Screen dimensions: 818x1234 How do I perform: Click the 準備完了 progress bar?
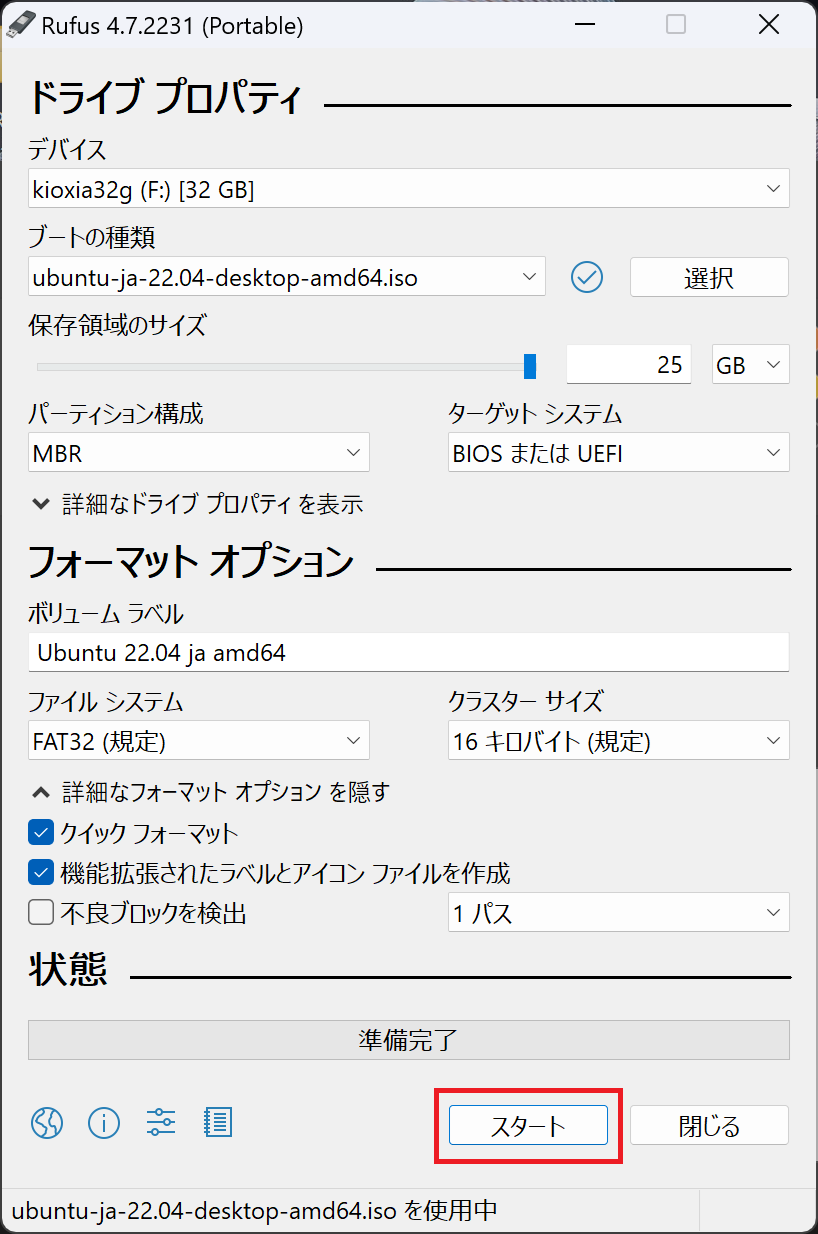click(409, 1040)
